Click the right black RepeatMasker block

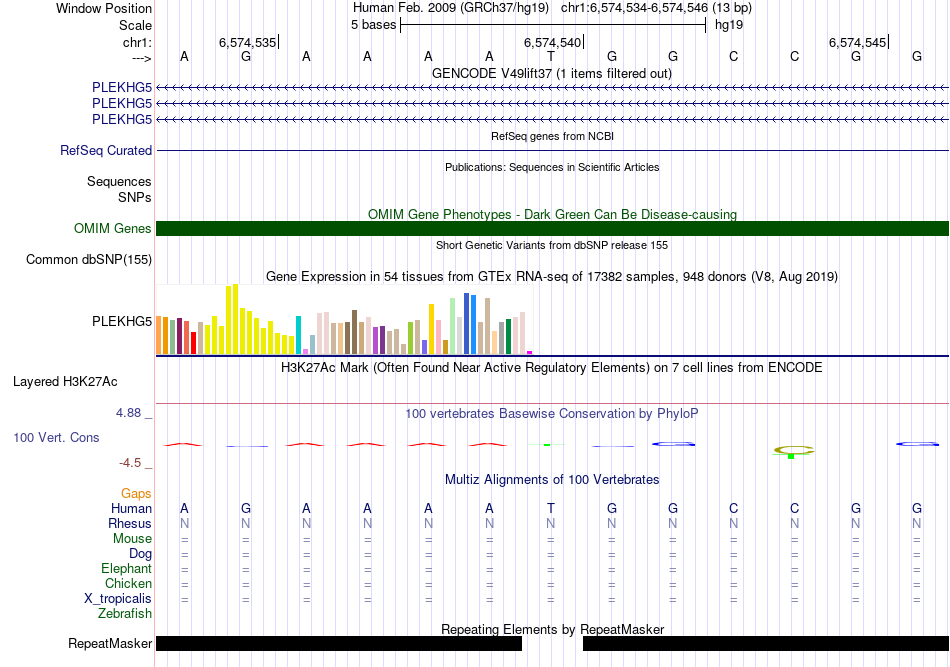pos(766,643)
